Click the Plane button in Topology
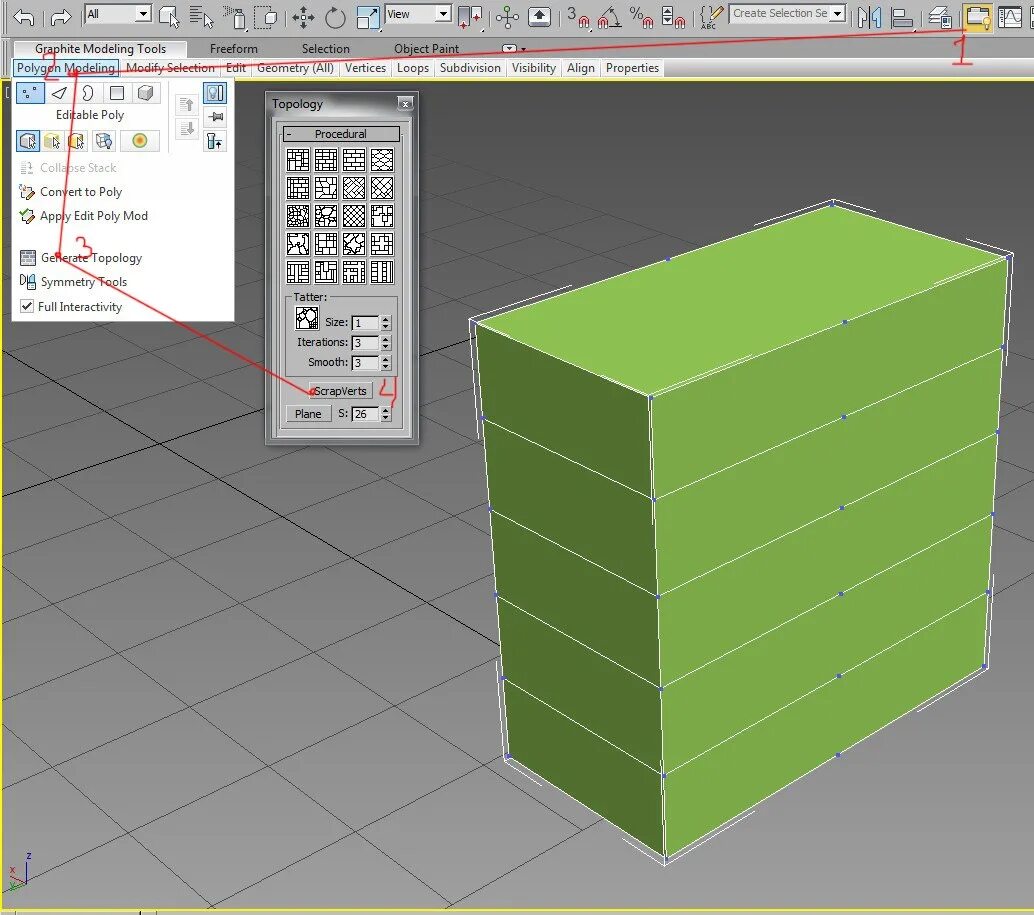1034x915 pixels. [x=308, y=414]
